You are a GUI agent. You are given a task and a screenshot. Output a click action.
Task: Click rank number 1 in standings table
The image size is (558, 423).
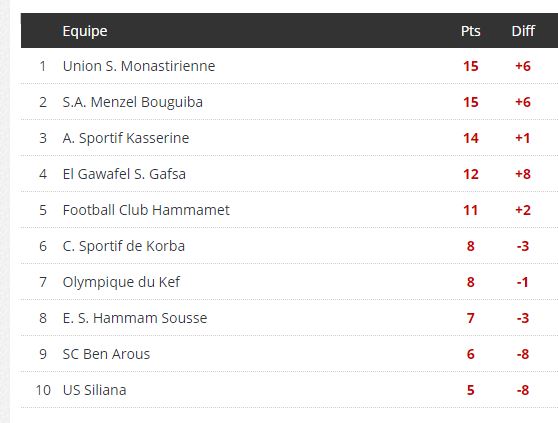coord(43,66)
